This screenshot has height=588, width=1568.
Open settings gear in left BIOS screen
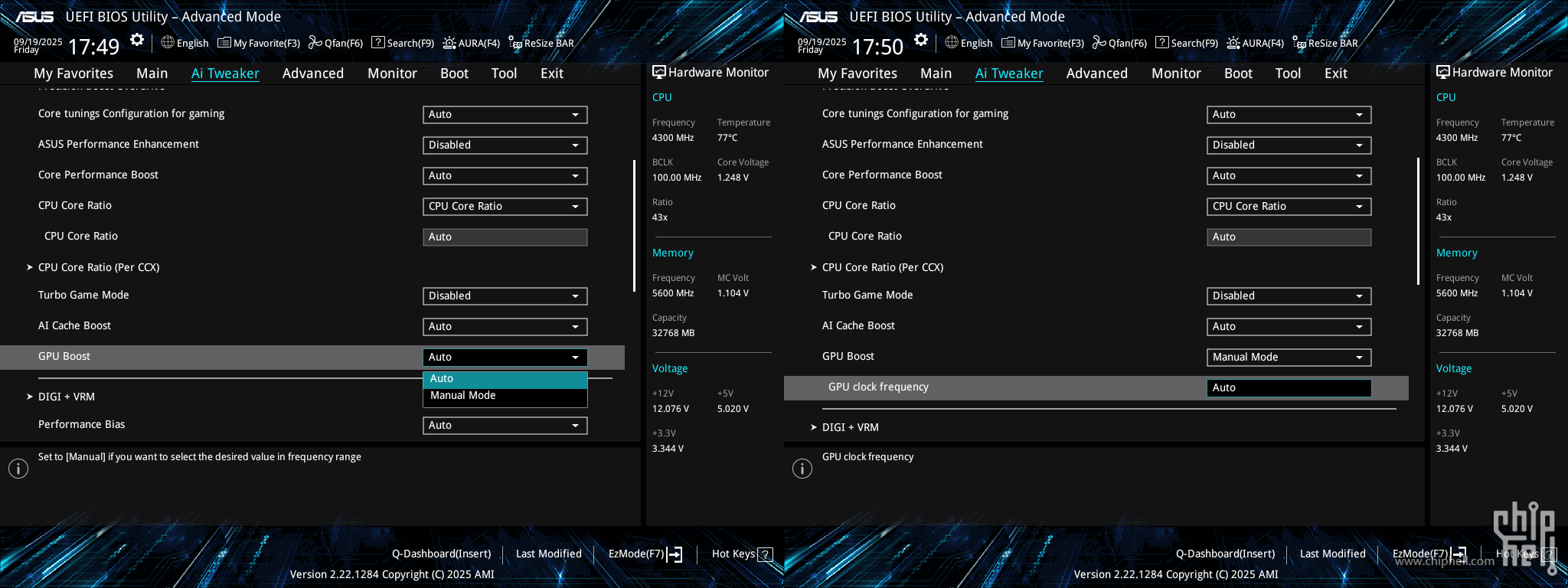click(x=137, y=41)
